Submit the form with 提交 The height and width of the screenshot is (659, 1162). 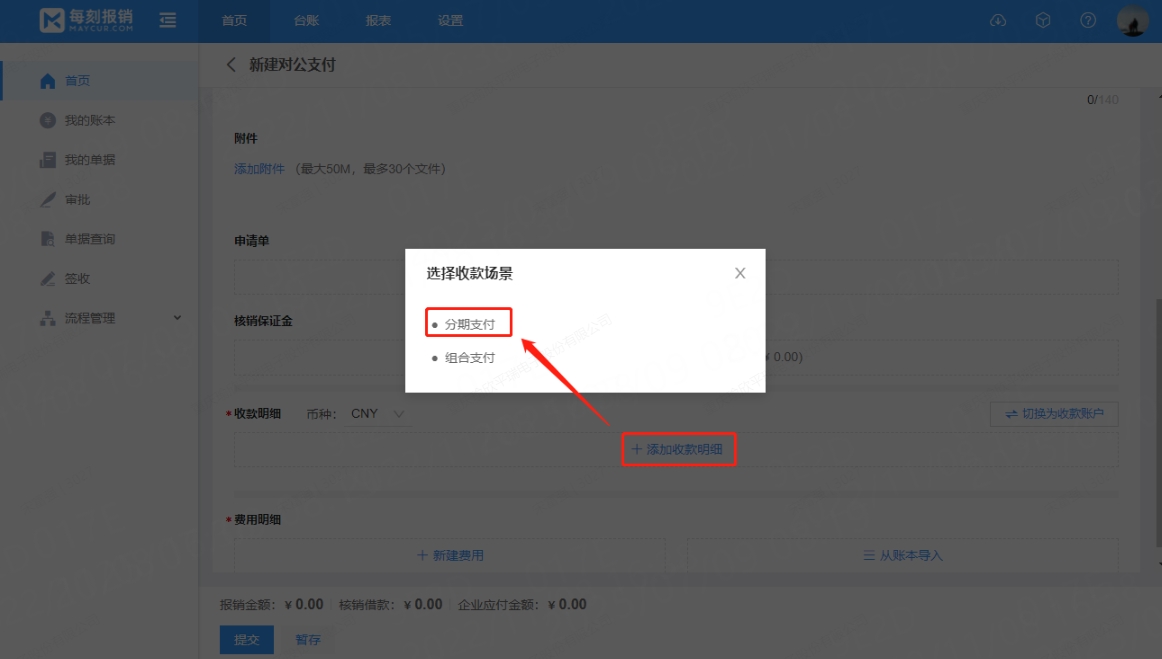pos(247,640)
